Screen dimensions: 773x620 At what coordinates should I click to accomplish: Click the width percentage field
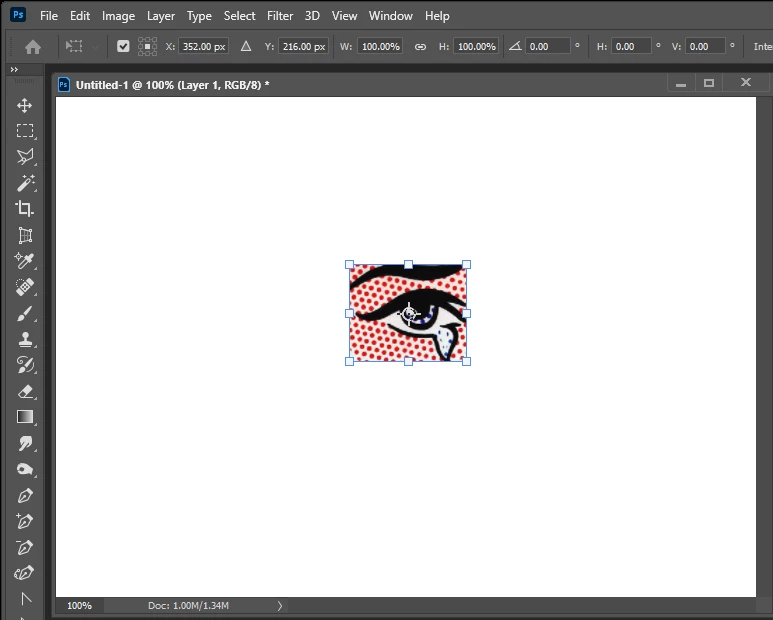[380, 46]
